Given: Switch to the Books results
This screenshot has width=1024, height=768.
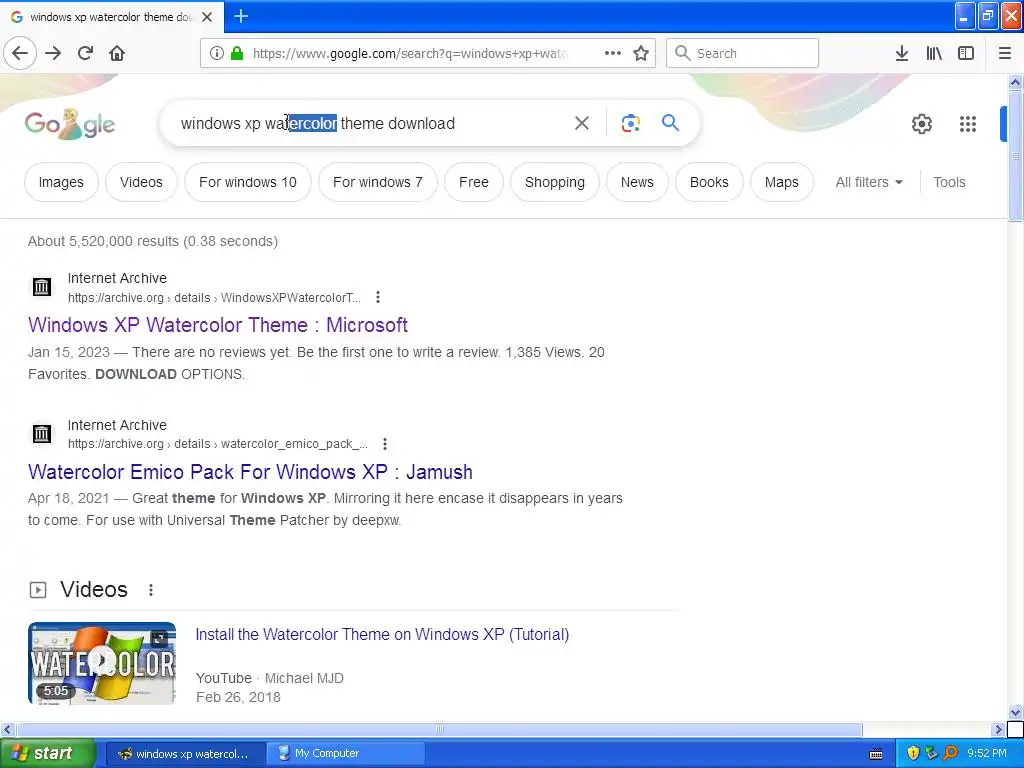Looking at the screenshot, I should coord(709,182).
